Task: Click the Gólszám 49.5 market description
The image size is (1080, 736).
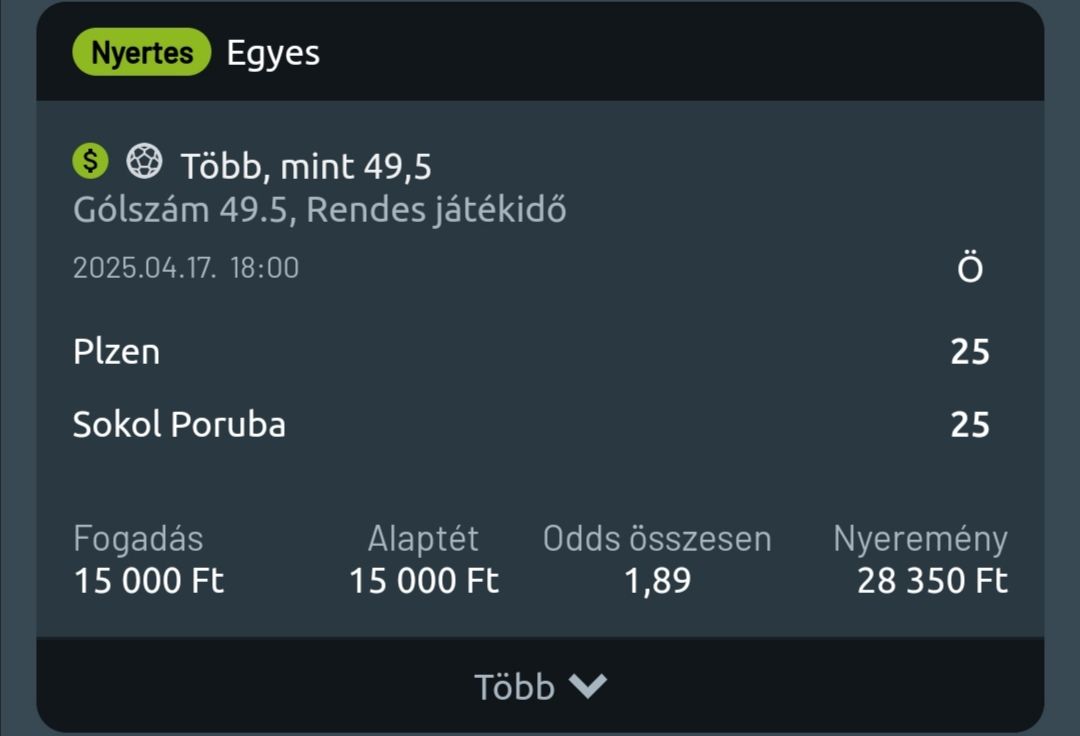Action: click(x=319, y=210)
